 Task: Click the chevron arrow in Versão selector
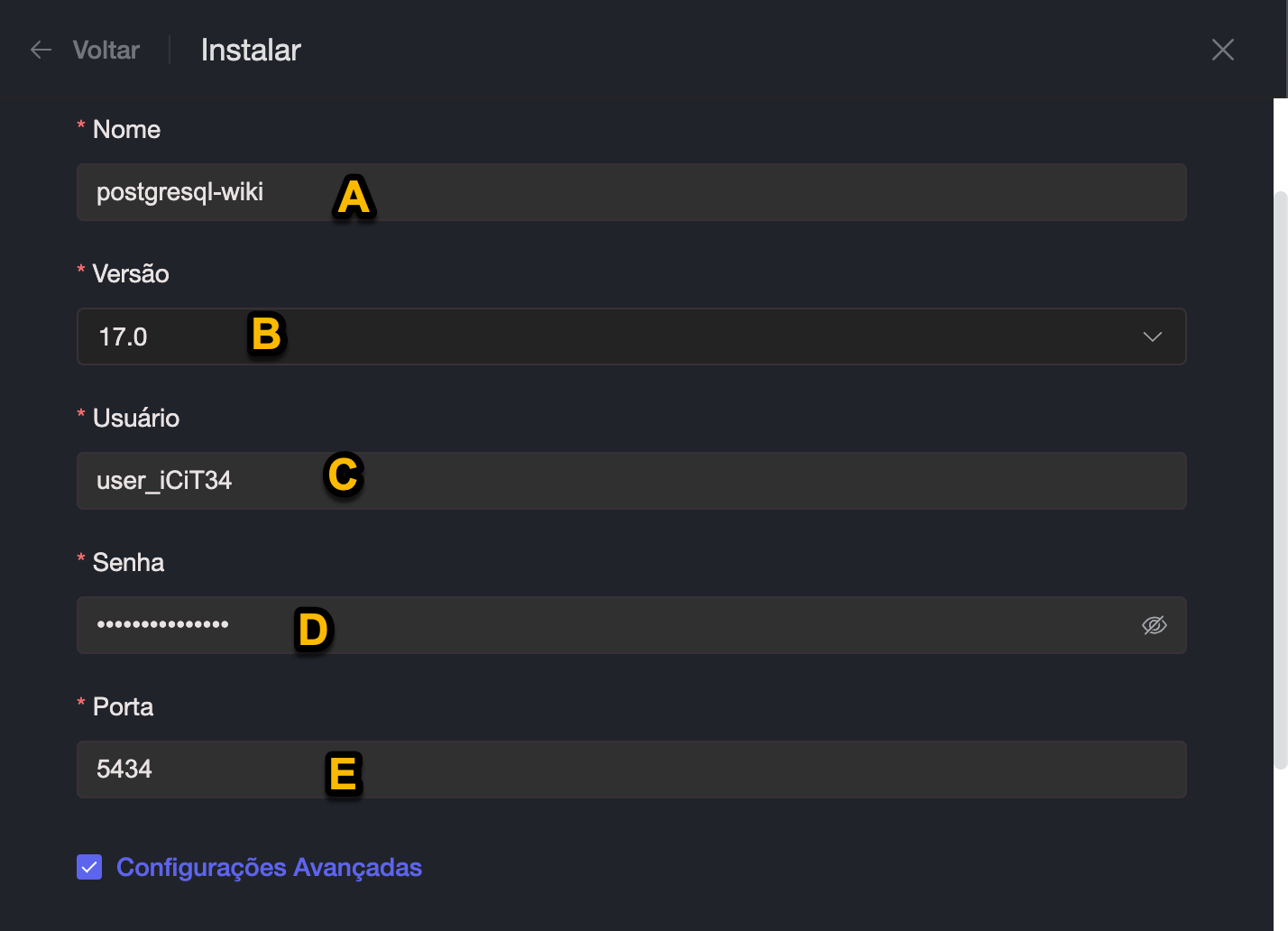[1152, 336]
